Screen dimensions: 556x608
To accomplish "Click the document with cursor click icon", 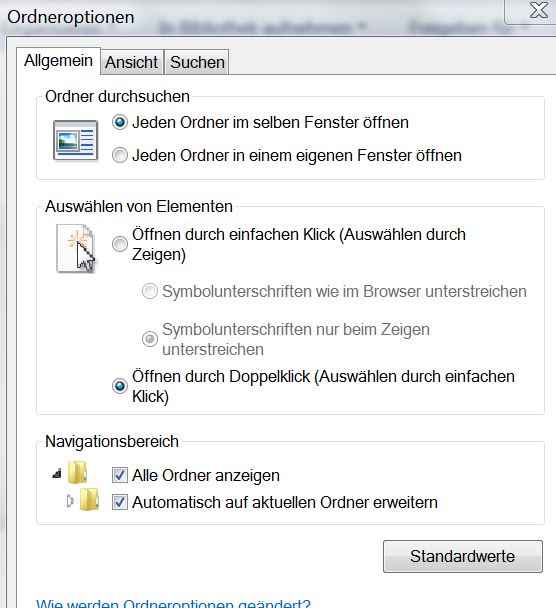I will point(76,248).
